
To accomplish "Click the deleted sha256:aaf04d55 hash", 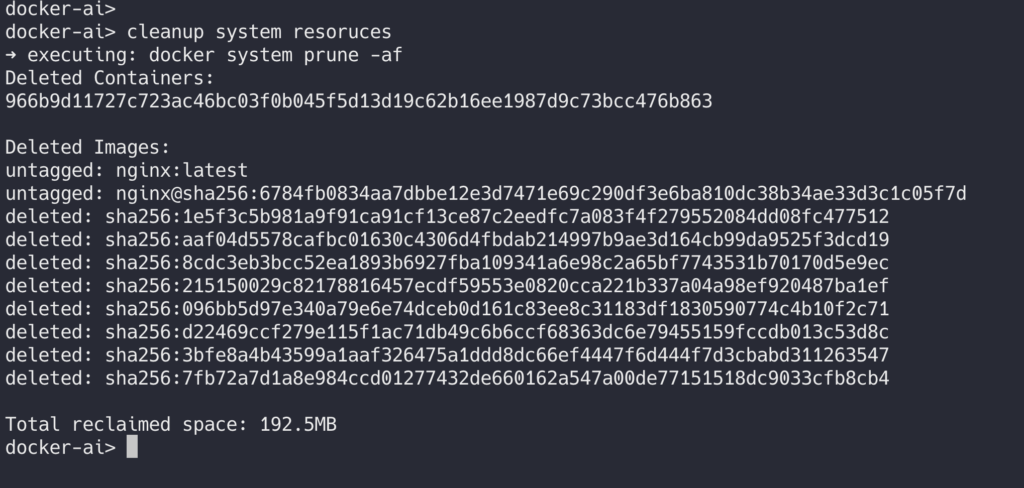I will point(497,240).
